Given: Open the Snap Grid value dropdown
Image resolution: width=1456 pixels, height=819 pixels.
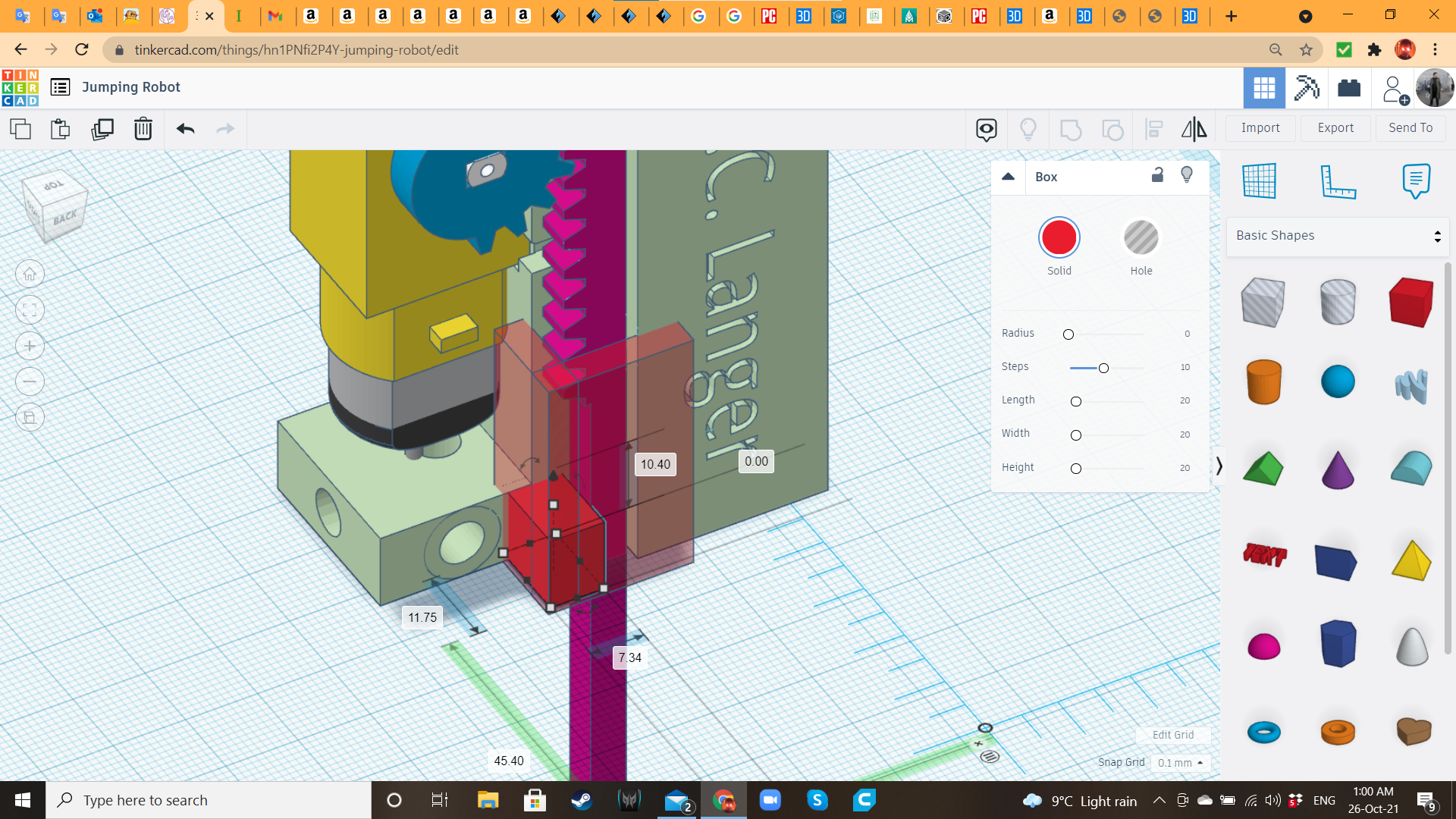Looking at the screenshot, I should [x=1180, y=763].
